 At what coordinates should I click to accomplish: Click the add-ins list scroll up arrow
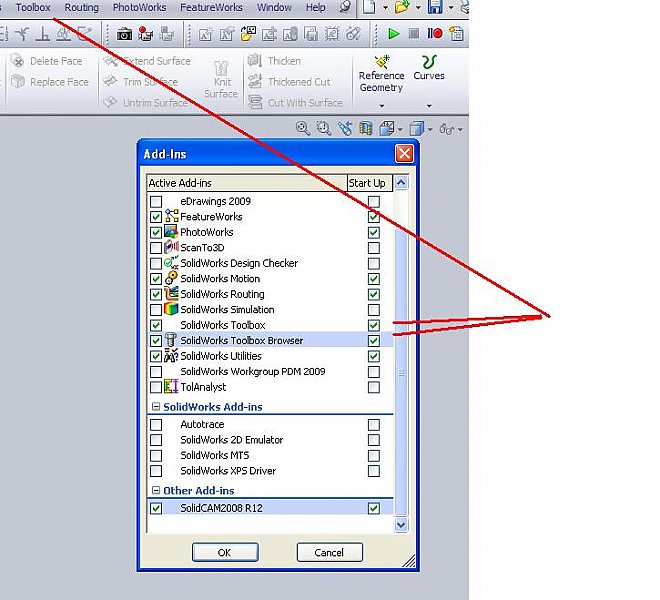(x=401, y=183)
